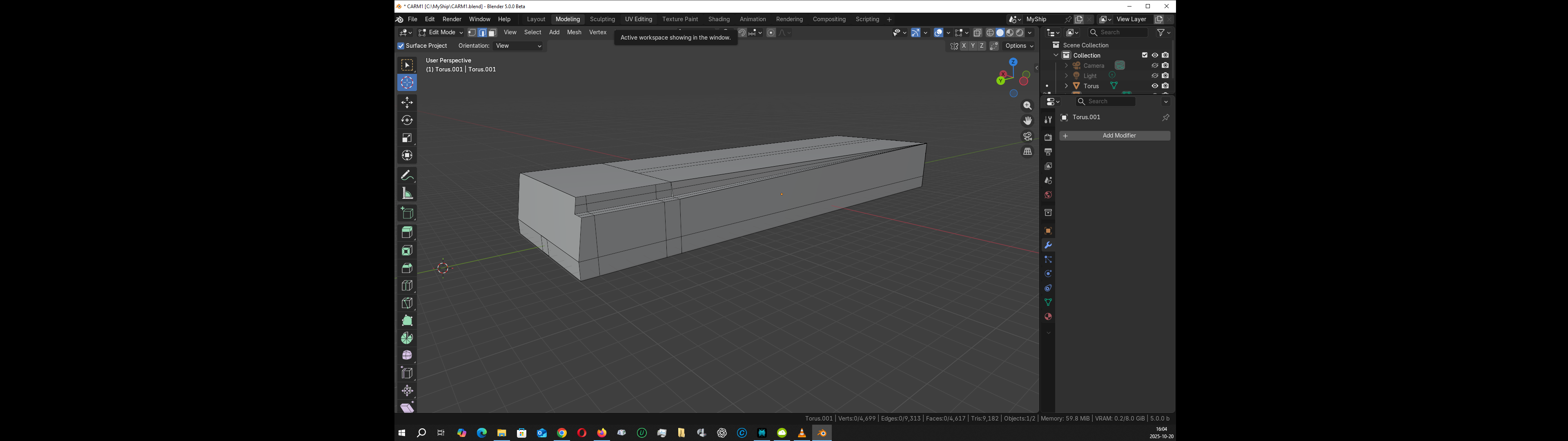This screenshot has width=1568, height=441.
Task: Expand the Torus tree item
Action: coord(1066,86)
